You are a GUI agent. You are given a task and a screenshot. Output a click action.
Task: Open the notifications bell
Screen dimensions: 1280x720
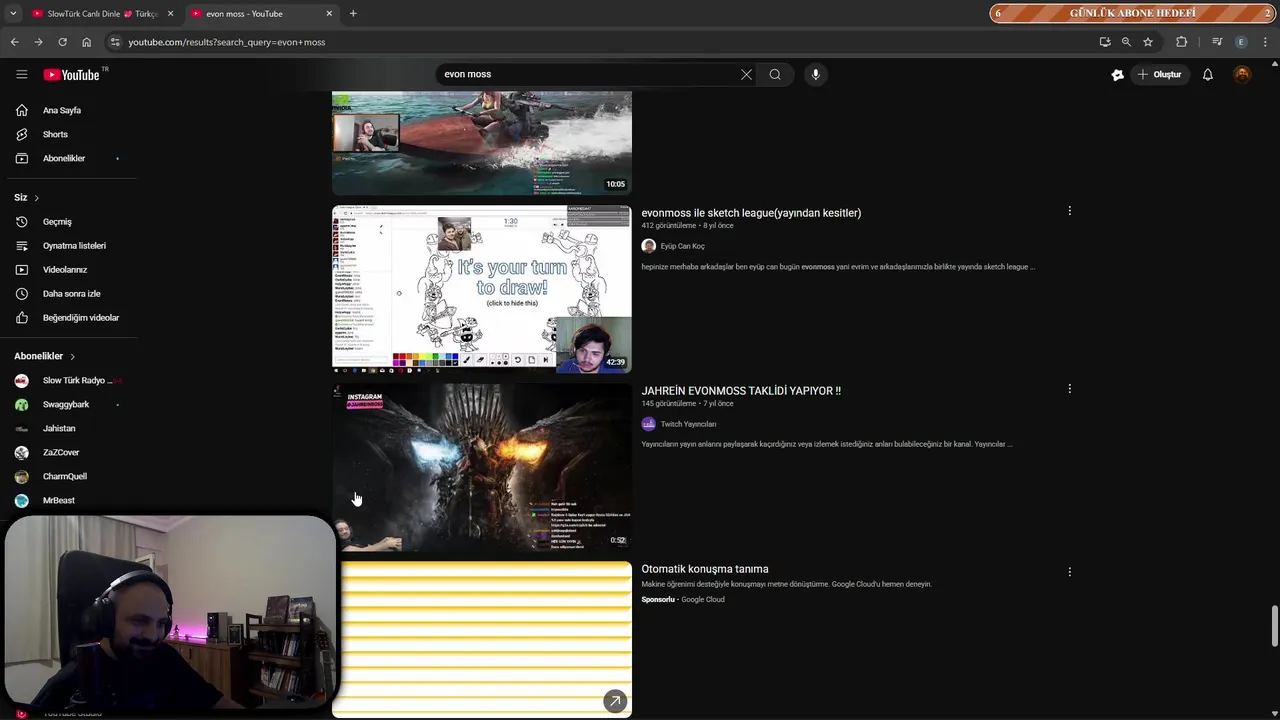1208,74
